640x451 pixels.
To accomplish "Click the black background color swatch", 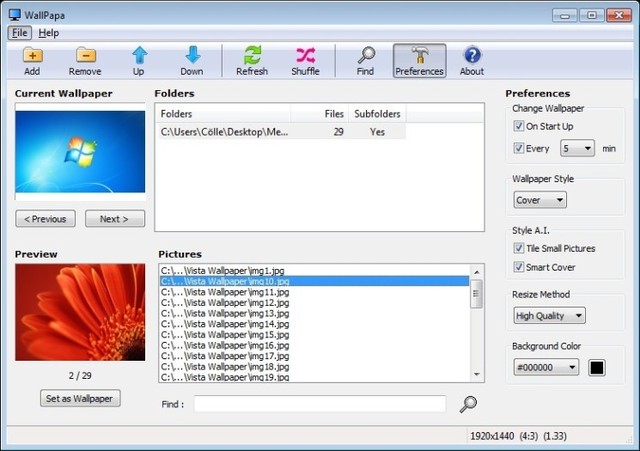I will tap(597, 367).
